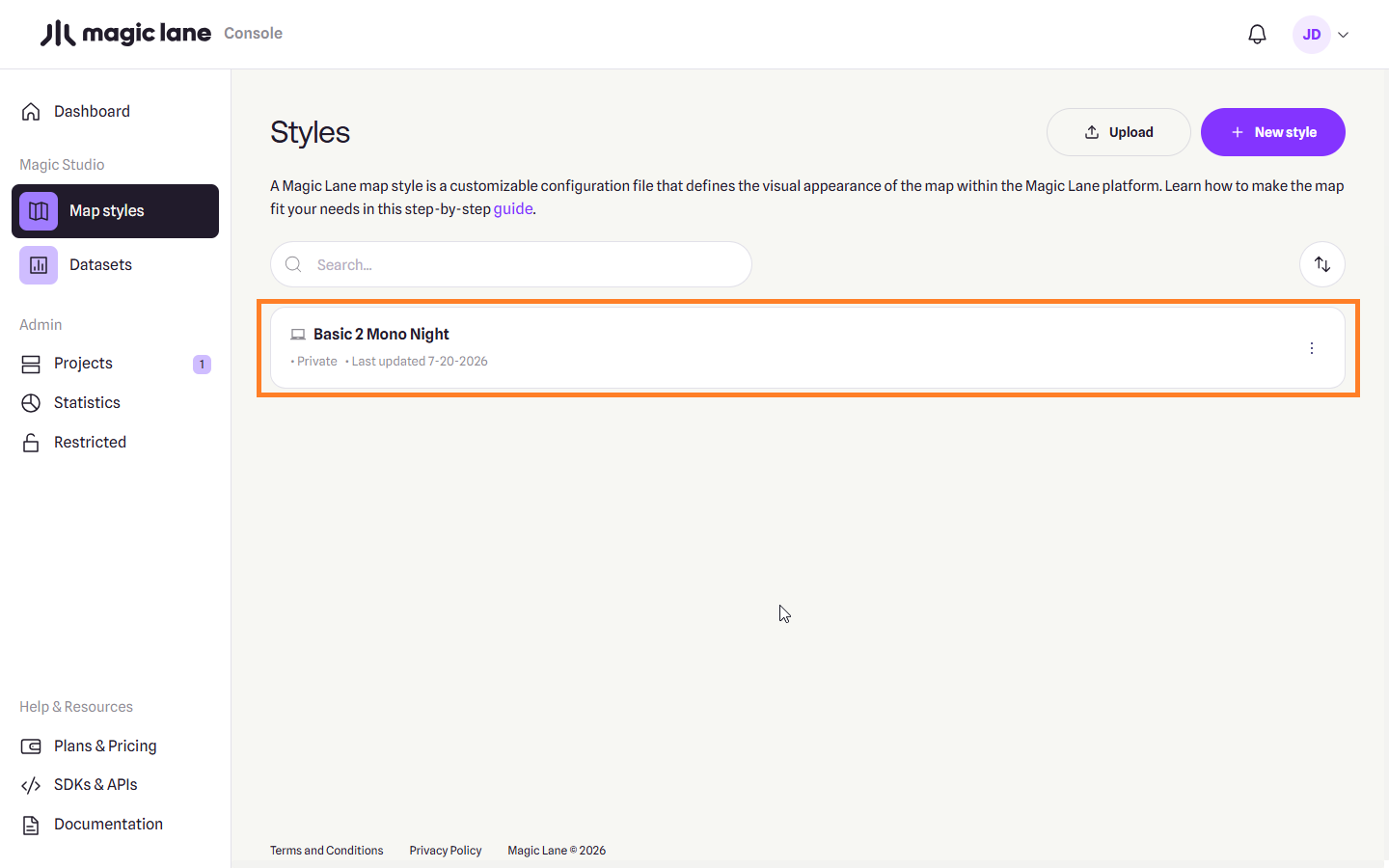
Task: Open SDKs & APIs
Action: [95, 785]
